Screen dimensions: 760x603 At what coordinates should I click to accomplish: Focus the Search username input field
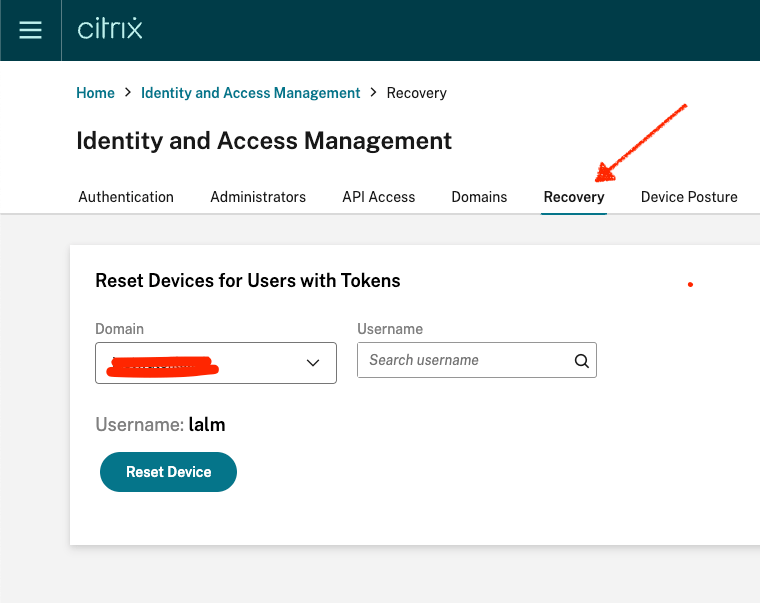coord(465,360)
